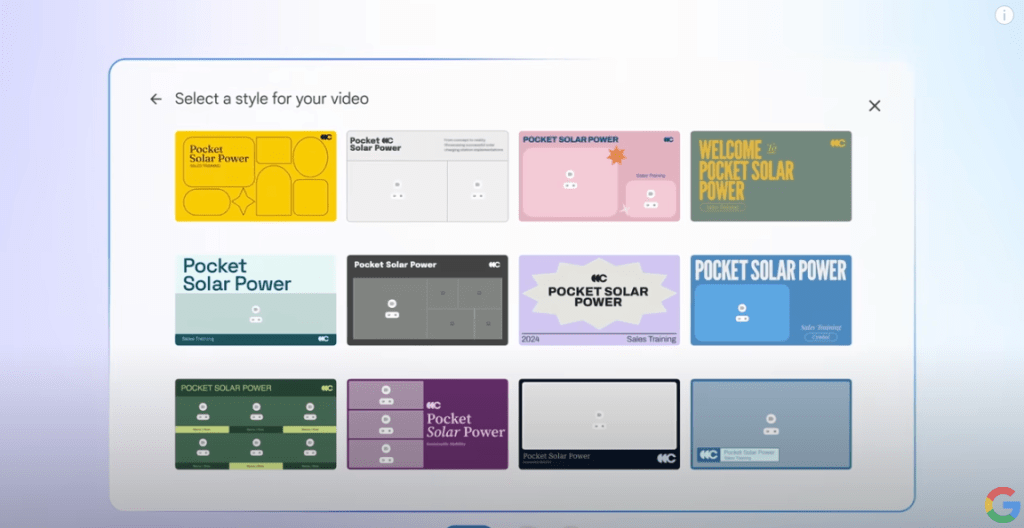
Task: Go back using the left arrow icon
Action: click(x=156, y=99)
